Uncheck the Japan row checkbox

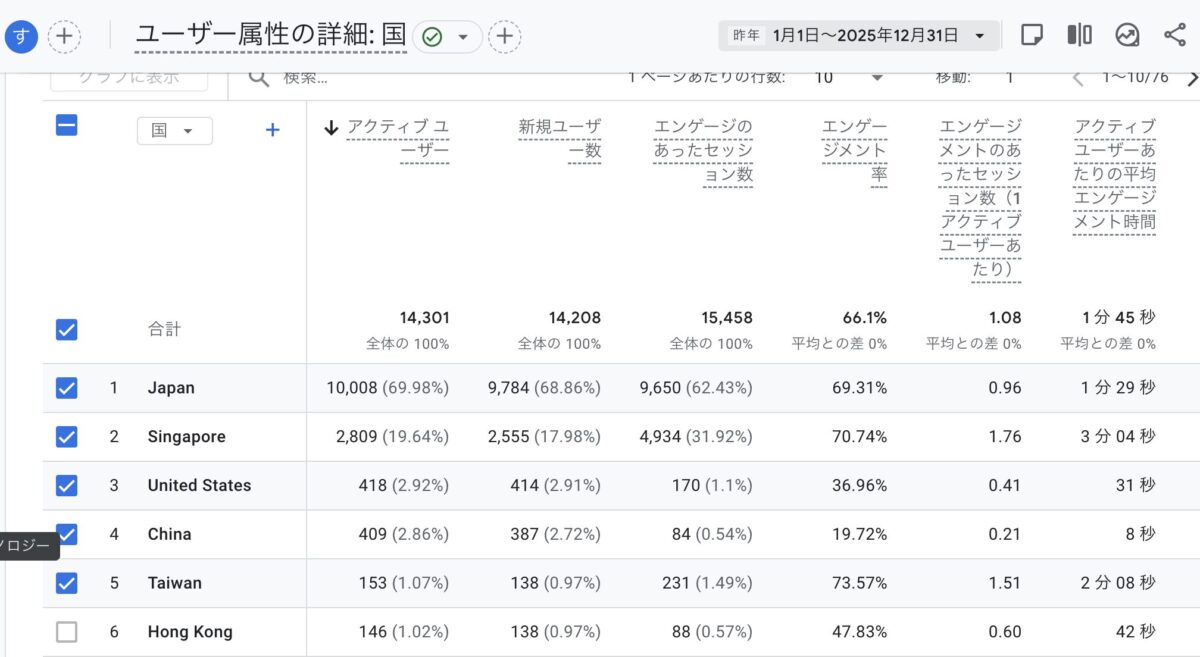[x=66, y=388]
